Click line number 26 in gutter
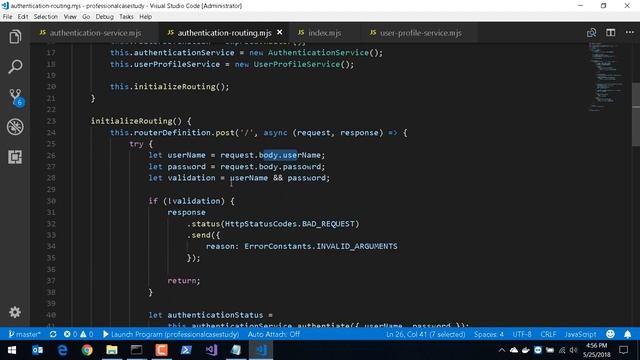Screen dimensions: 640x360 point(51,155)
